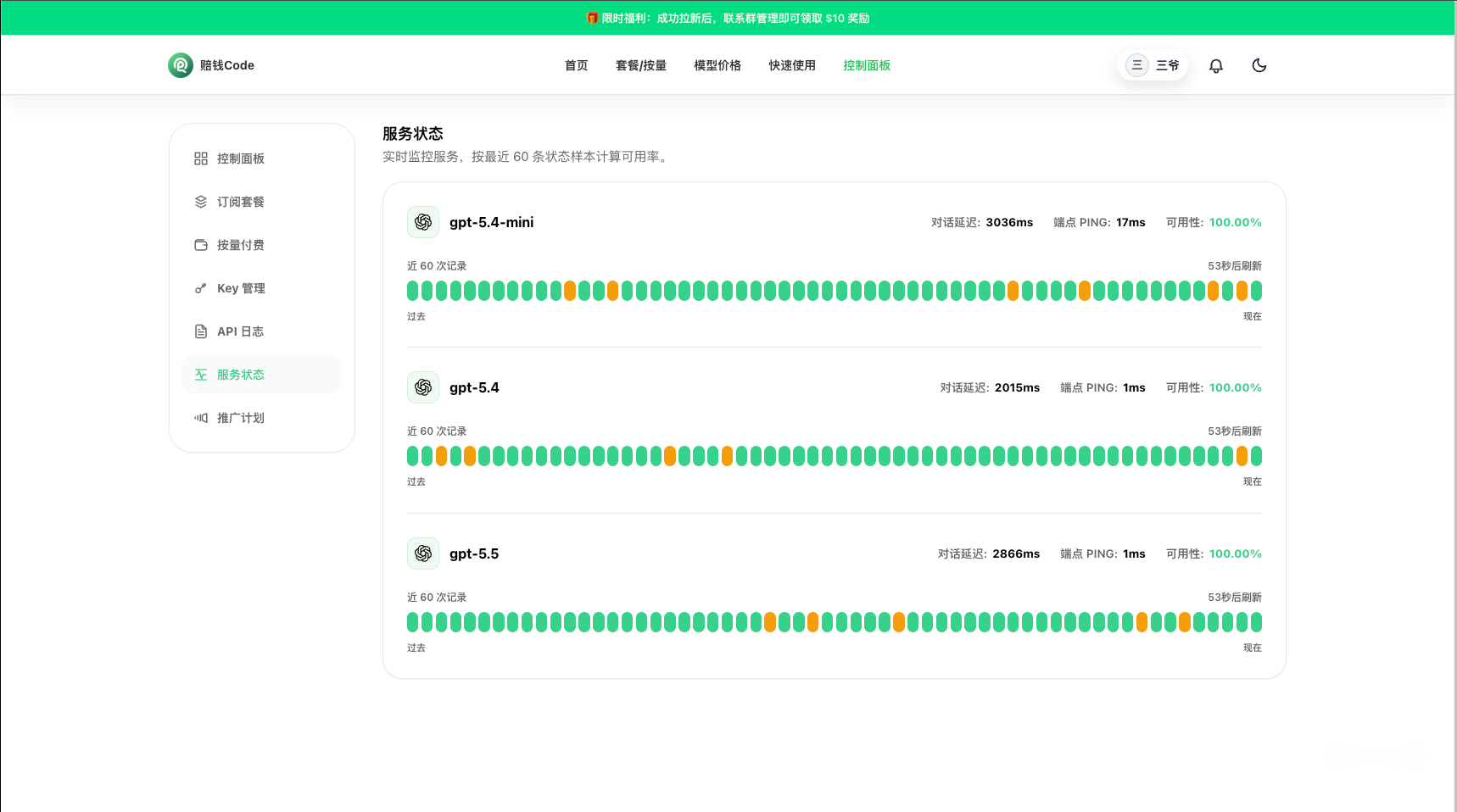This screenshot has height=812, width=1457.
Task: Click the 限时福利 promo banner text
Action: pos(735,18)
